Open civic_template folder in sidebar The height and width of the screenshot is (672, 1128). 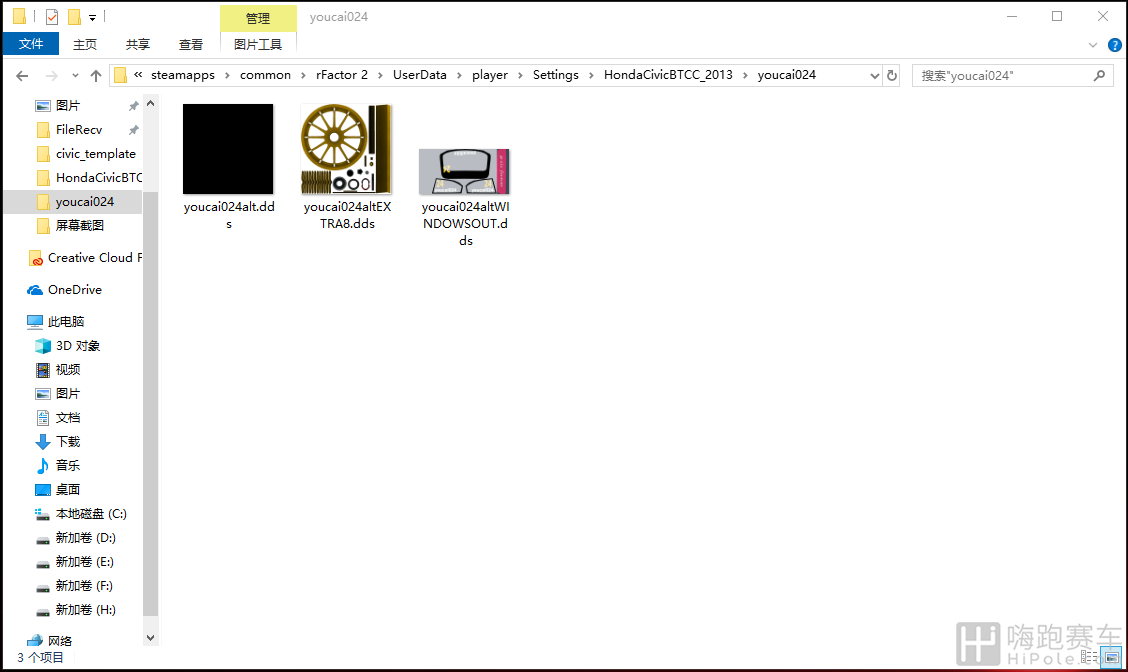click(96, 154)
